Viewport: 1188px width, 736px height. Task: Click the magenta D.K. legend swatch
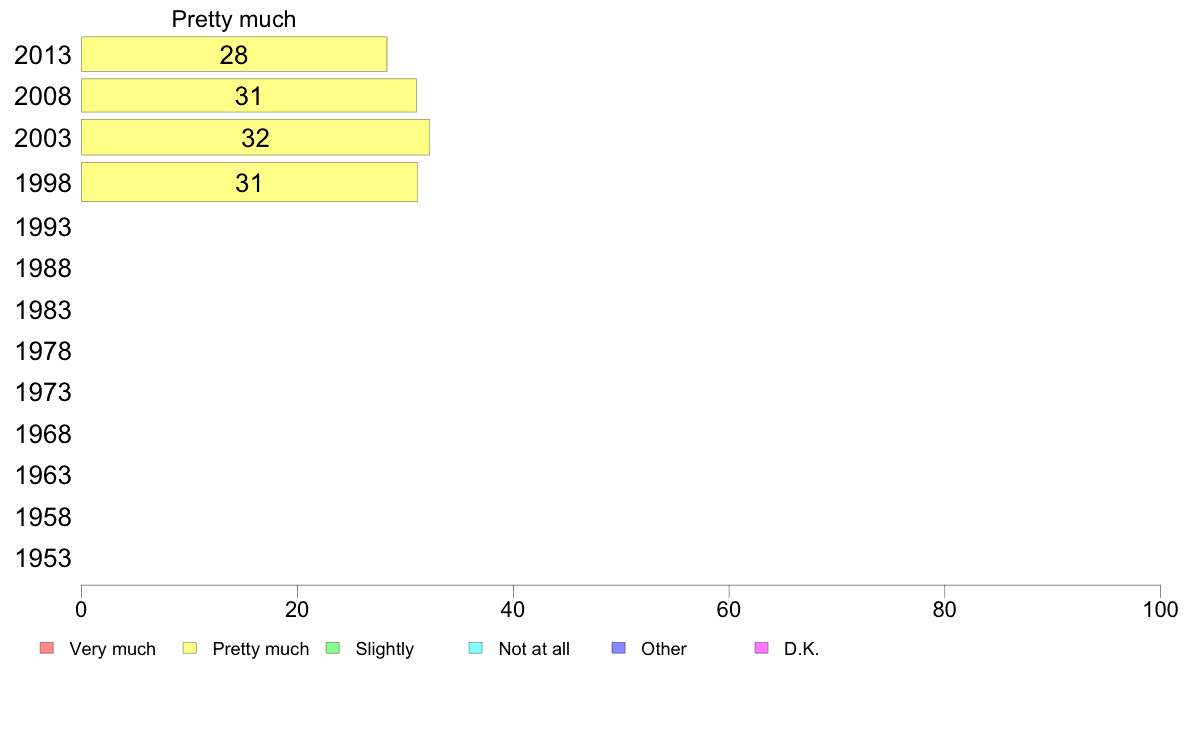point(761,648)
